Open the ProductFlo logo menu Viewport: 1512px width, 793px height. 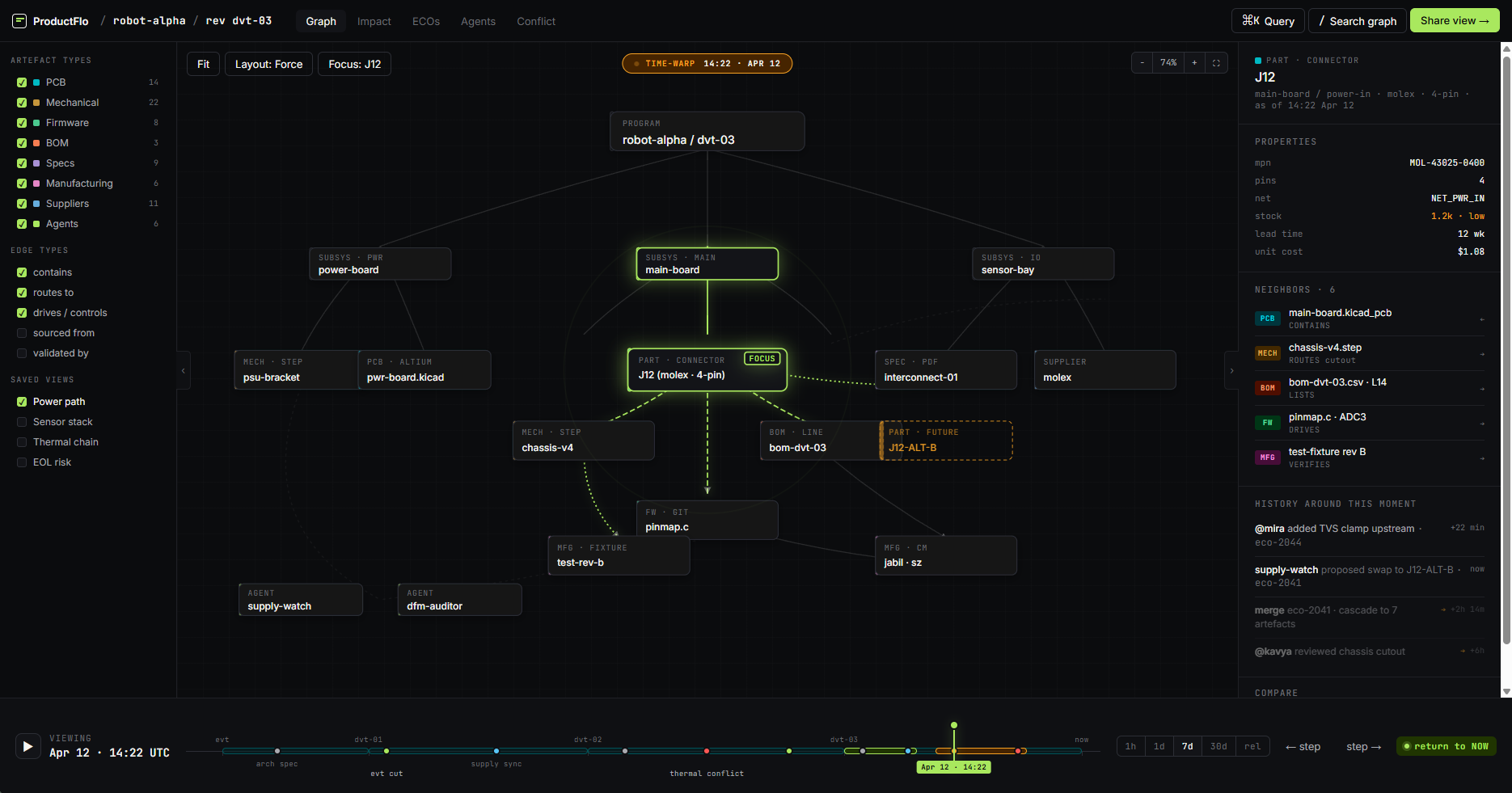18,20
